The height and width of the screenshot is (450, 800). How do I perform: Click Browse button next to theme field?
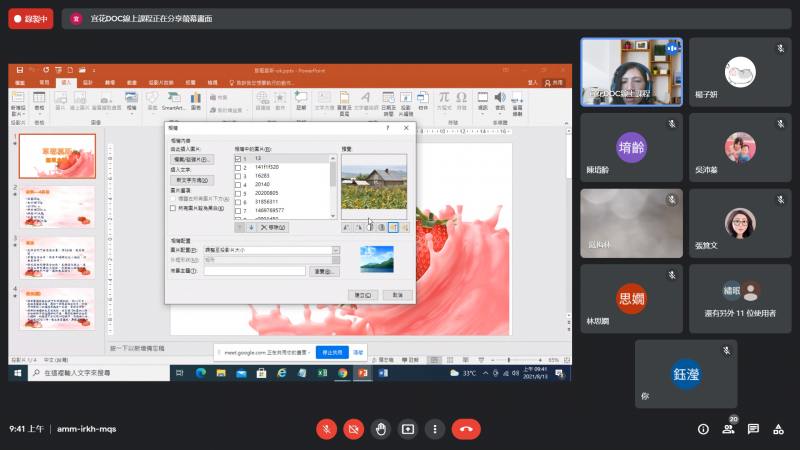tap(324, 271)
